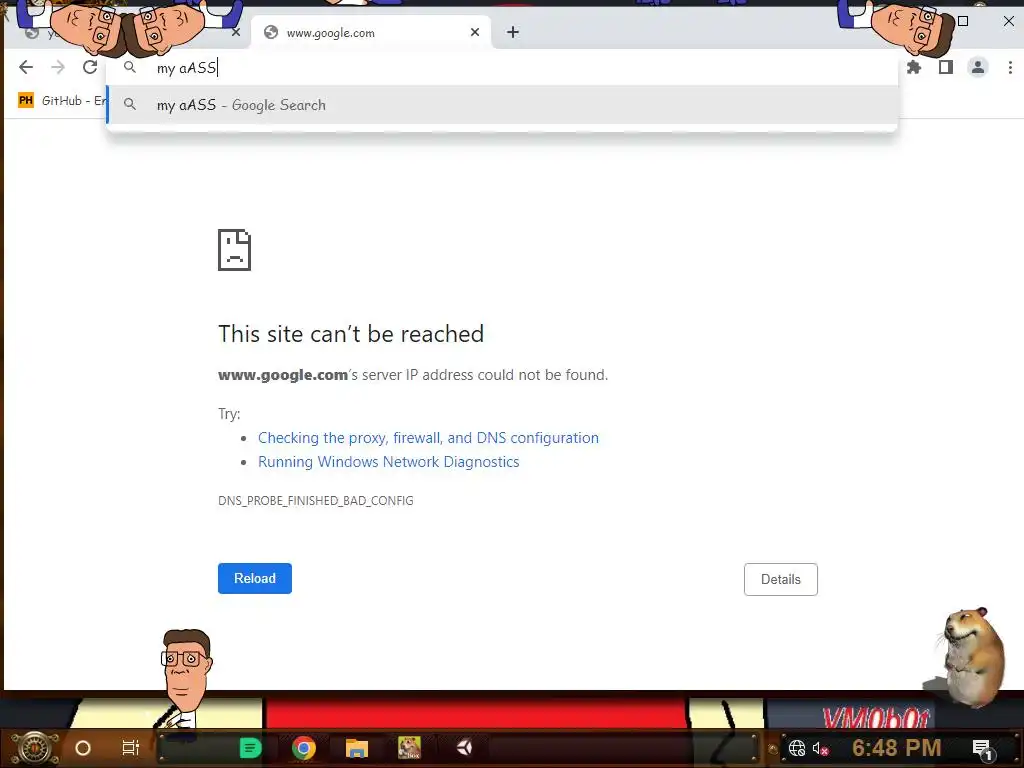Maximize the Chrome window
This screenshot has height=768, width=1024.
point(963,21)
